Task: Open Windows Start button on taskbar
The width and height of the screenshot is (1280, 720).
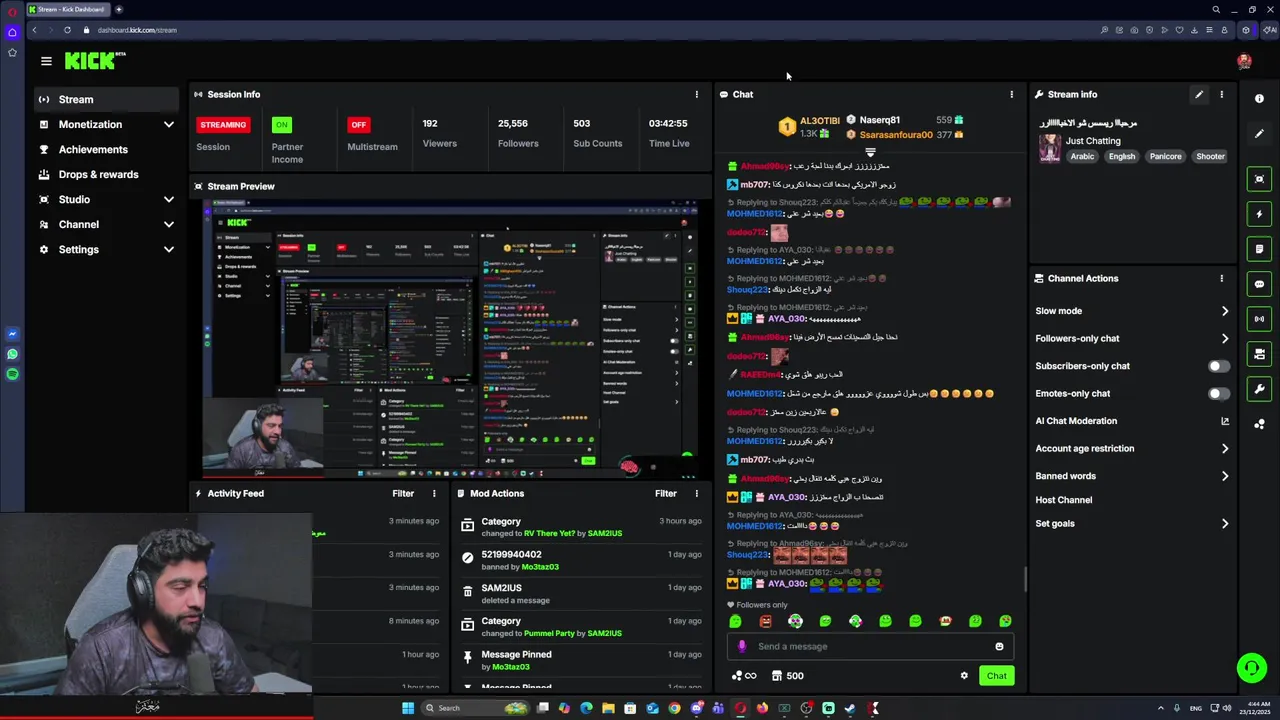Action: point(408,708)
